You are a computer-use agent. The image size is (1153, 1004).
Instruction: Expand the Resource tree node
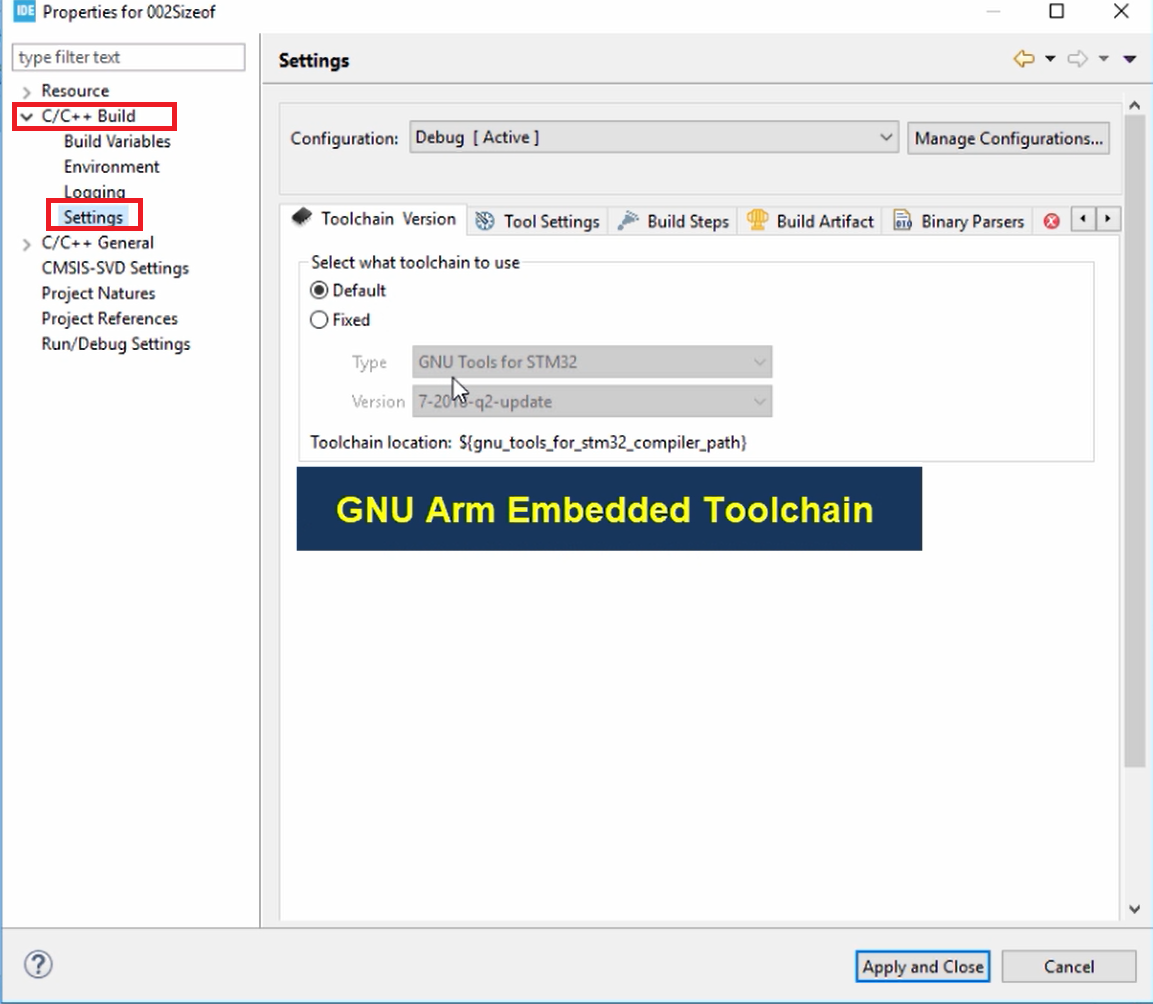(26, 92)
